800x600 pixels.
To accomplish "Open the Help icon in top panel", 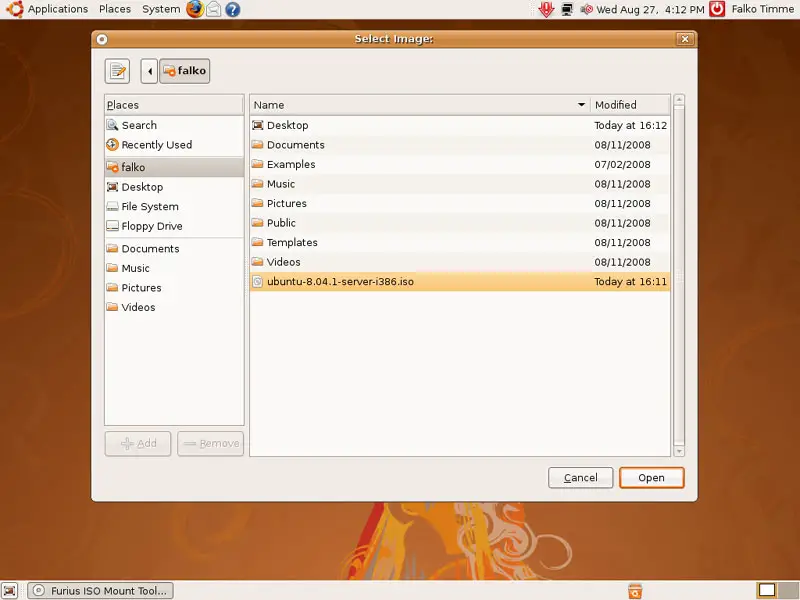I will pyautogui.click(x=233, y=9).
